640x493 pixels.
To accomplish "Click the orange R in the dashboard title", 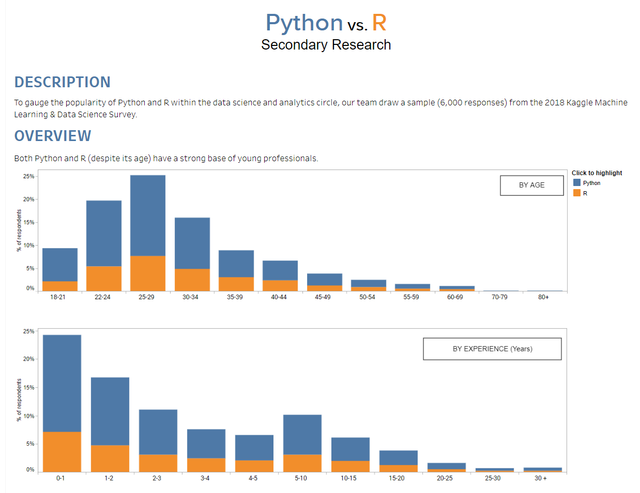I will coord(378,22).
